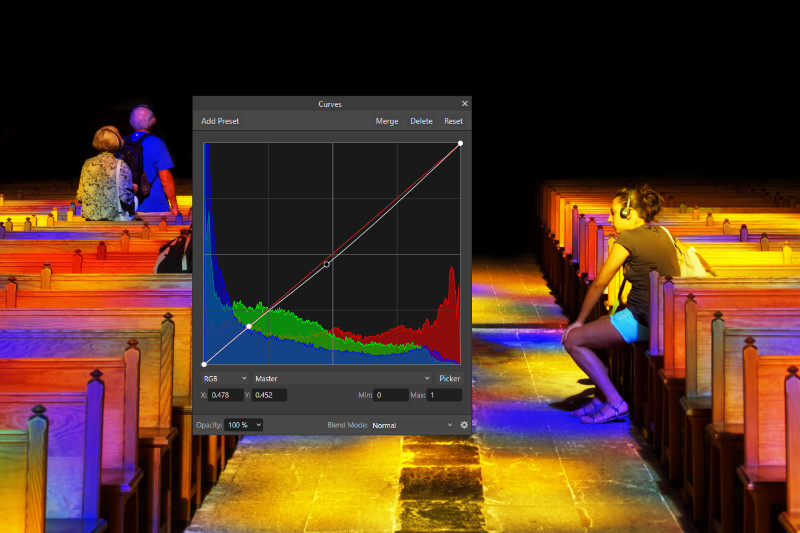The width and height of the screenshot is (800, 533).
Task: Select the top-right curve end node
Action: (x=460, y=143)
